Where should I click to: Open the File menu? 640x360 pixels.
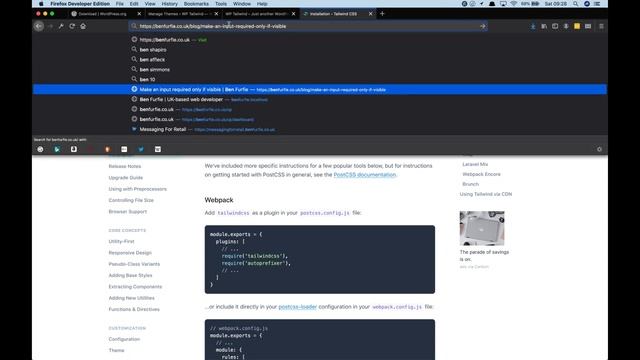click(120, 4)
